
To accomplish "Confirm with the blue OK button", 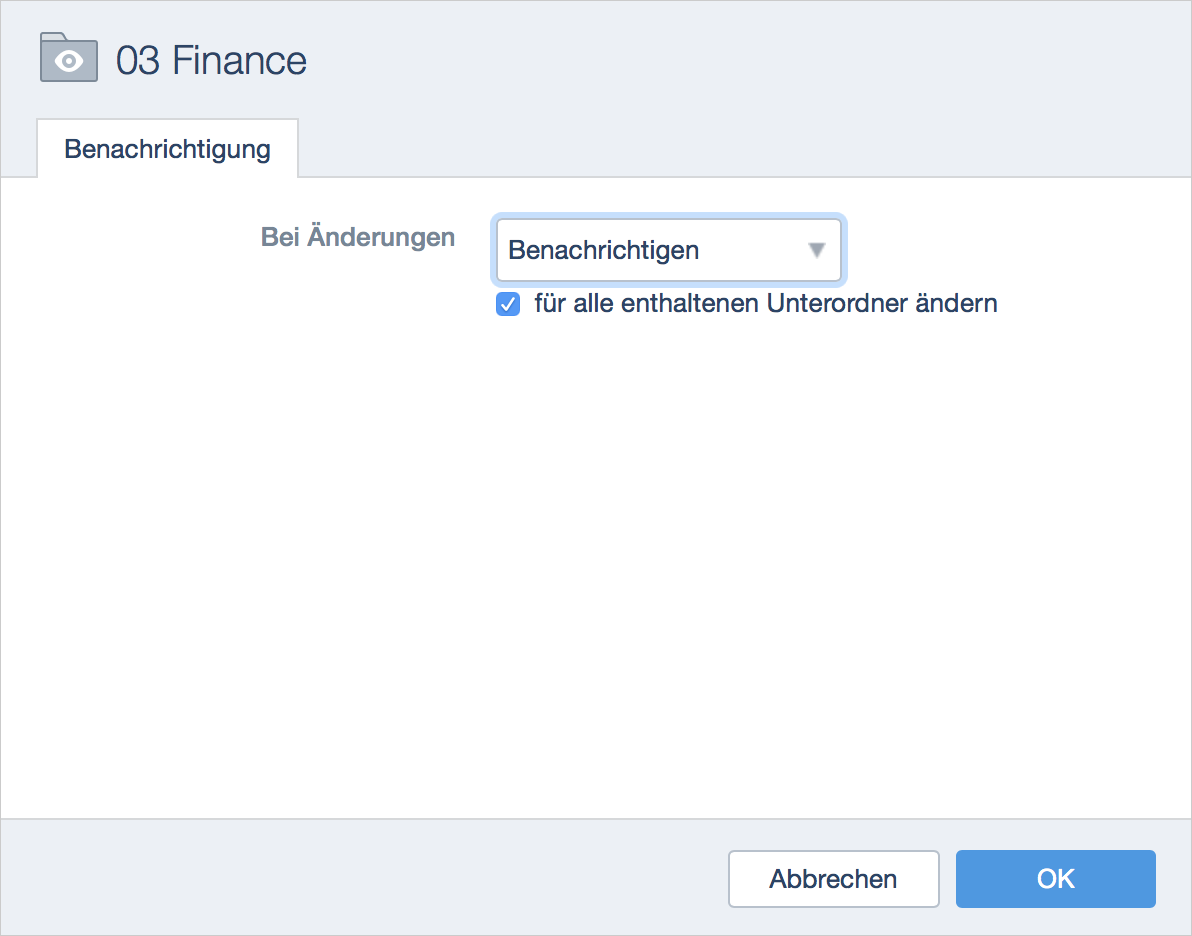I will point(1055,879).
